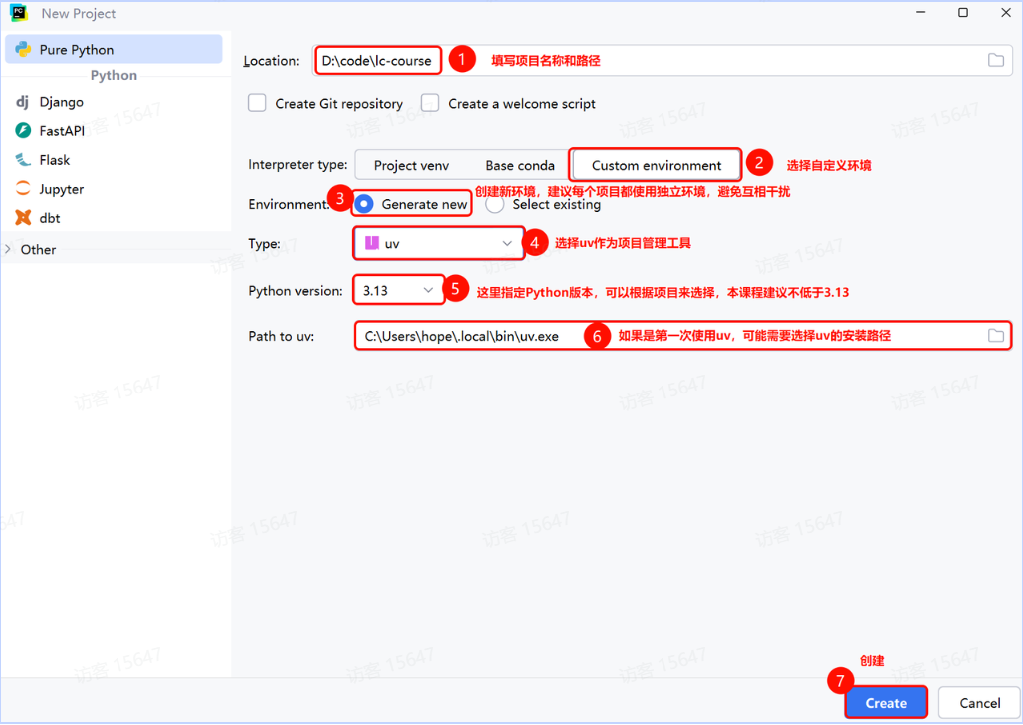The width and height of the screenshot is (1023, 725).
Task: Open Python version dropdown 3.13
Action: coord(399,290)
